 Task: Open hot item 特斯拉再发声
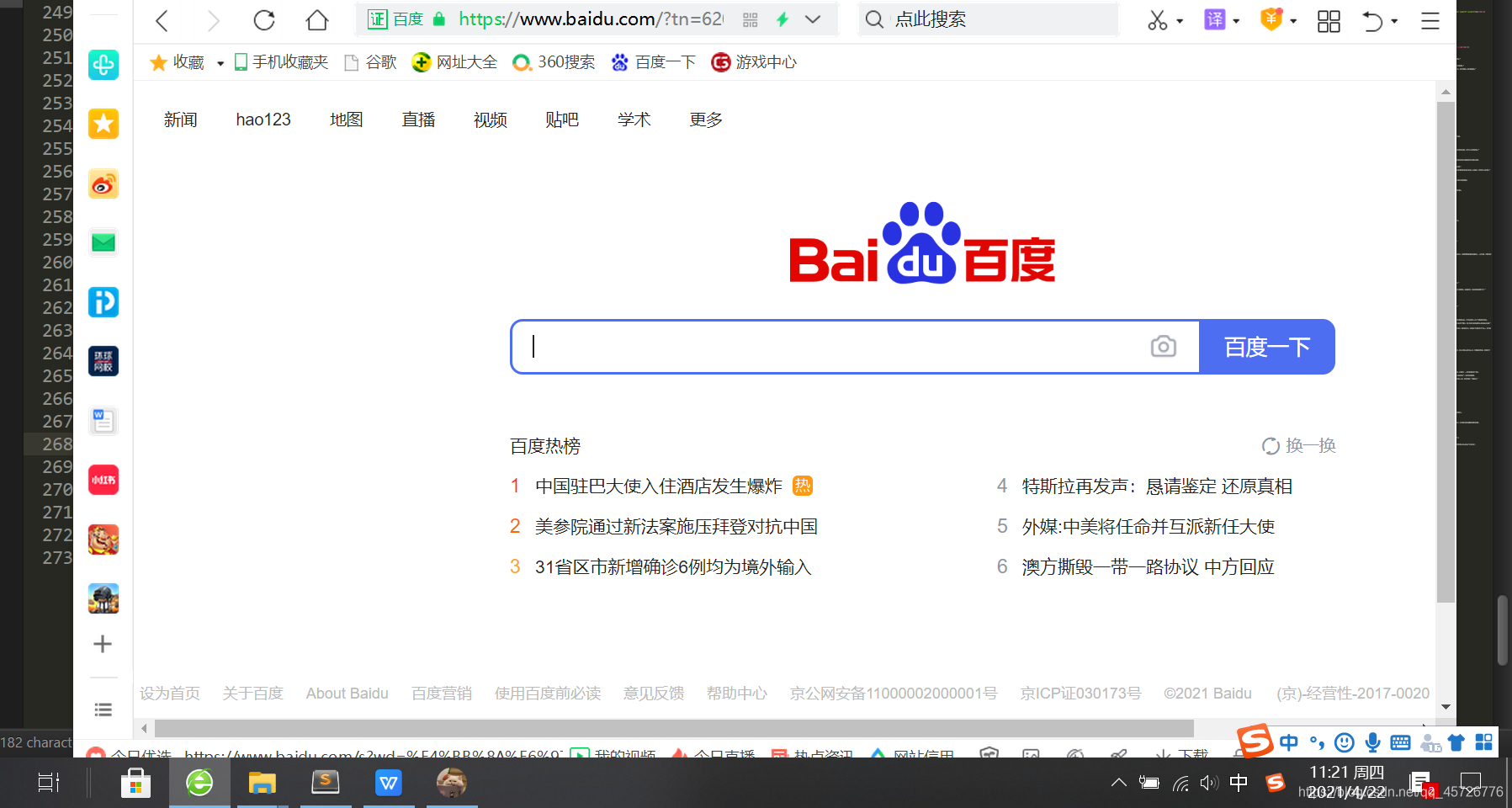point(1157,486)
